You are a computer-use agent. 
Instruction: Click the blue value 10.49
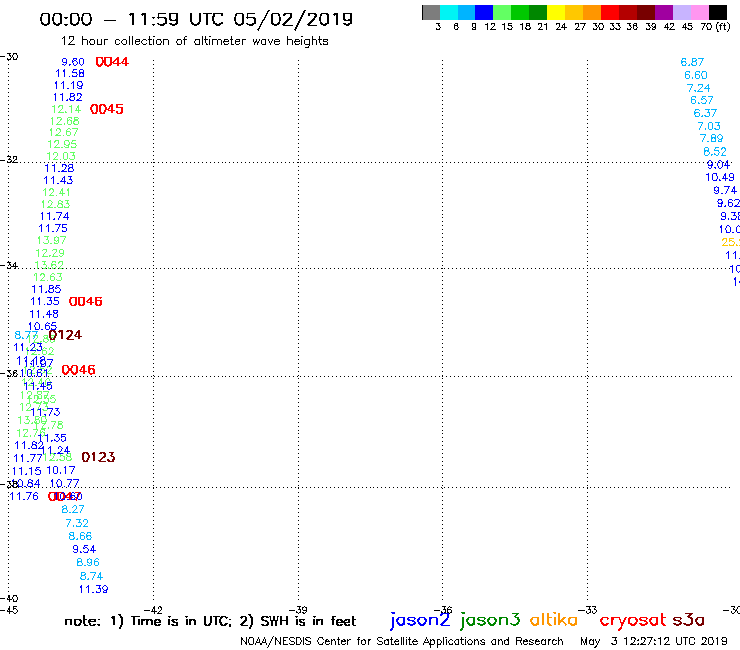[x=720, y=177]
